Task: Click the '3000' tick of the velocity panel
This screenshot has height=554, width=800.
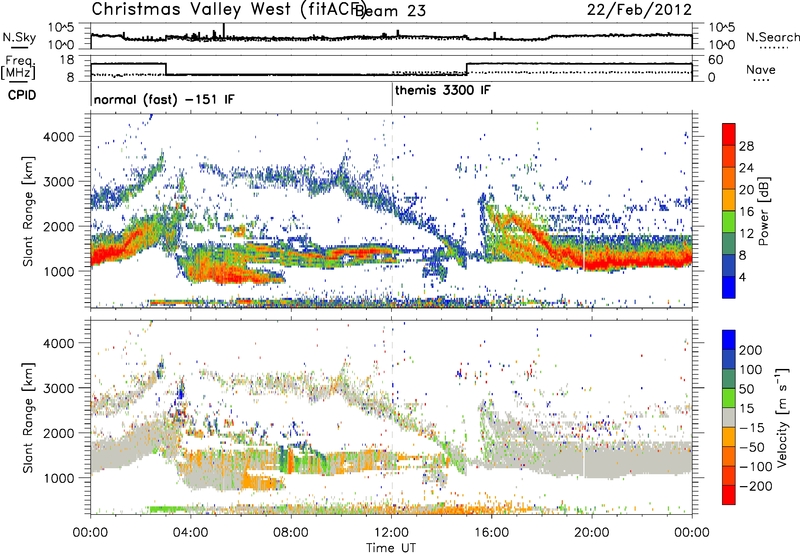Action: point(59,388)
